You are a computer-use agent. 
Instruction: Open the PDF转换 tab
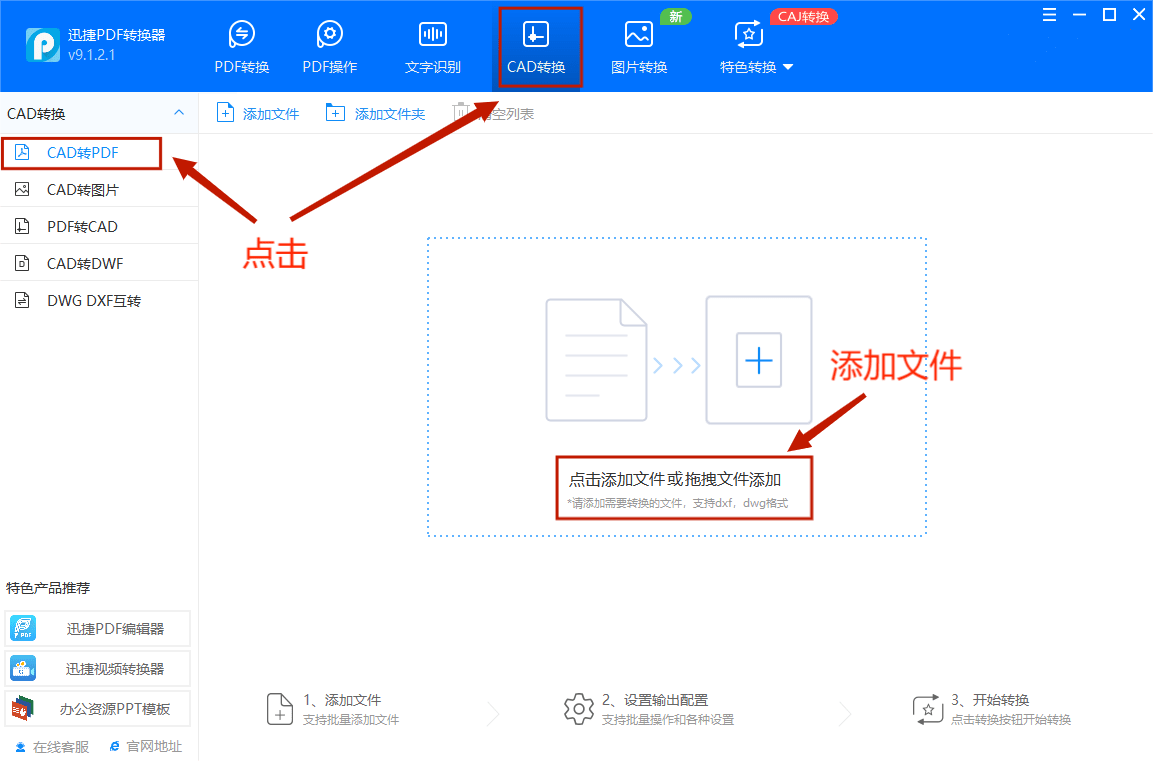click(x=242, y=47)
